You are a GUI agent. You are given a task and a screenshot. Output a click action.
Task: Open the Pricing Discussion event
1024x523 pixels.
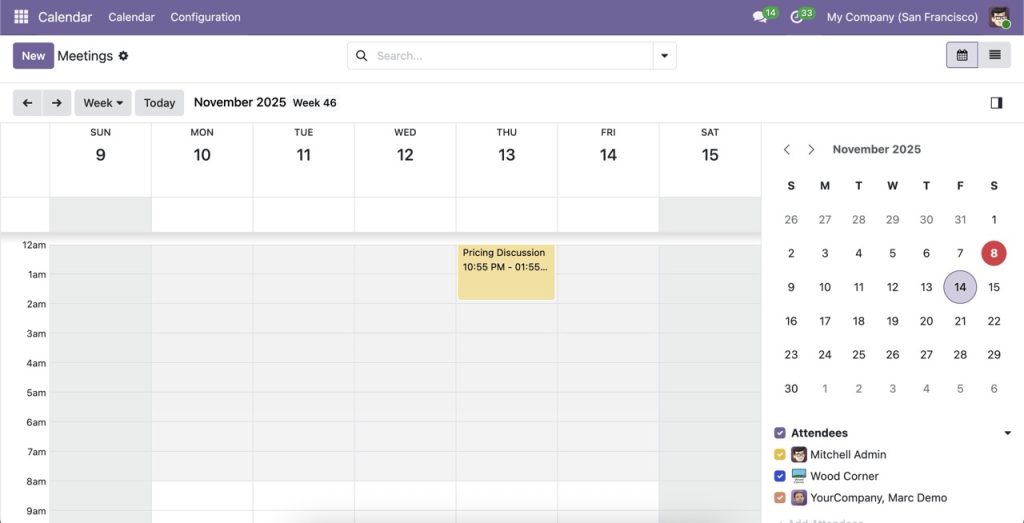click(x=506, y=272)
